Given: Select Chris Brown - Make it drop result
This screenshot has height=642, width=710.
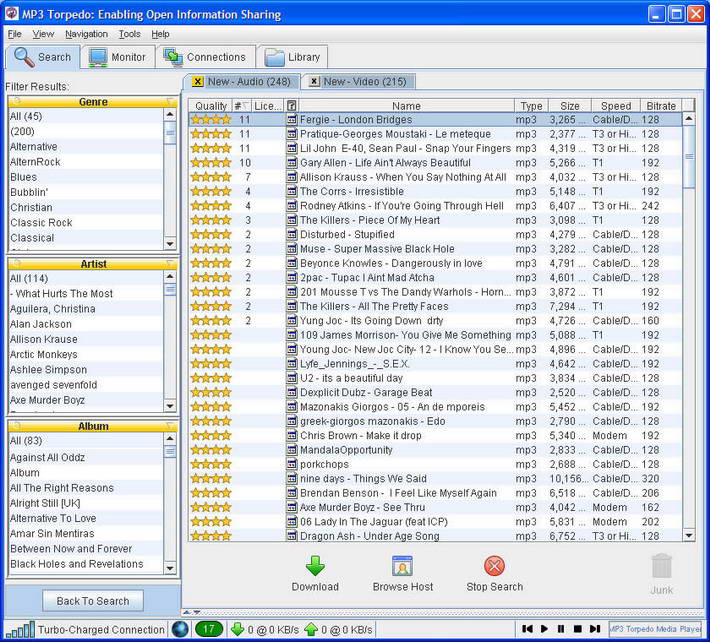Looking at the screenshot, I should 435,436.
